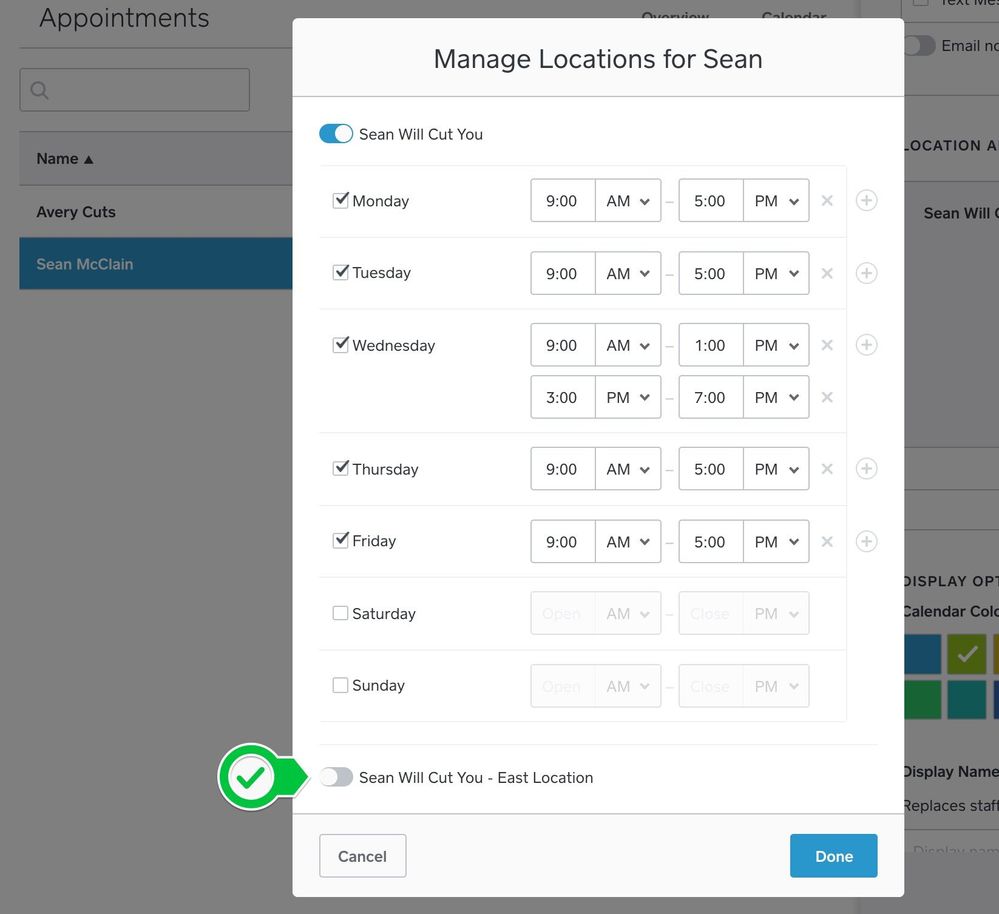The image size is (999, 914).
Task: Click the search magnifier icon in Appointments
Action: 40,91
